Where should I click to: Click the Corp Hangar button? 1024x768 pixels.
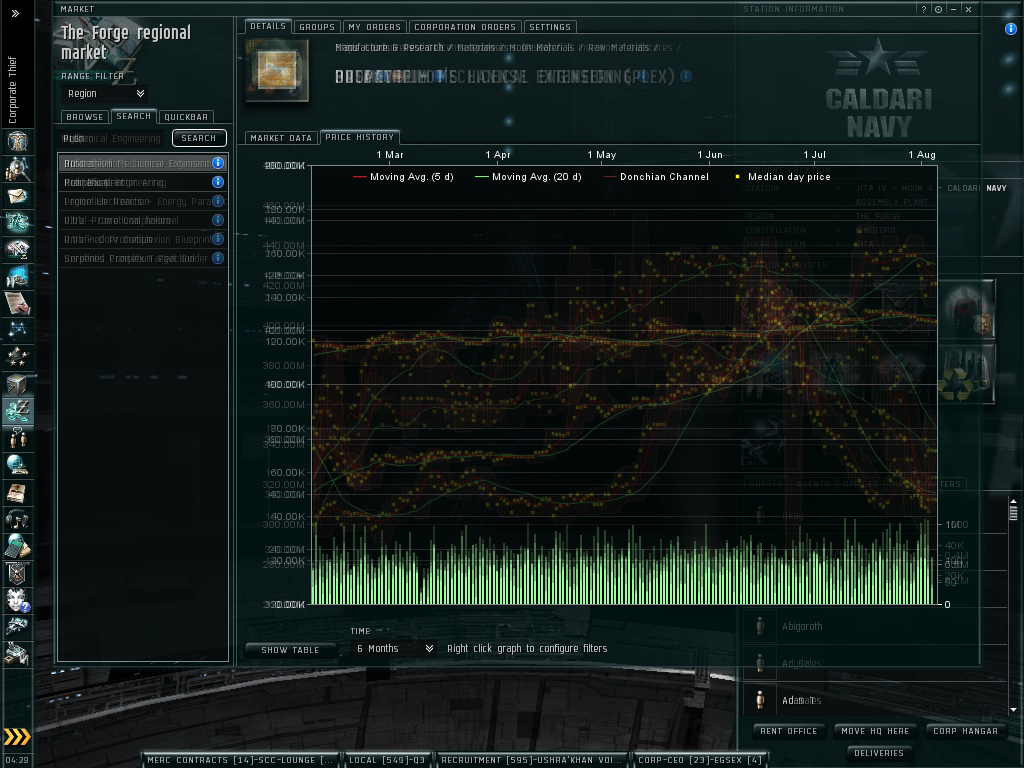click(x=966, y=731)
